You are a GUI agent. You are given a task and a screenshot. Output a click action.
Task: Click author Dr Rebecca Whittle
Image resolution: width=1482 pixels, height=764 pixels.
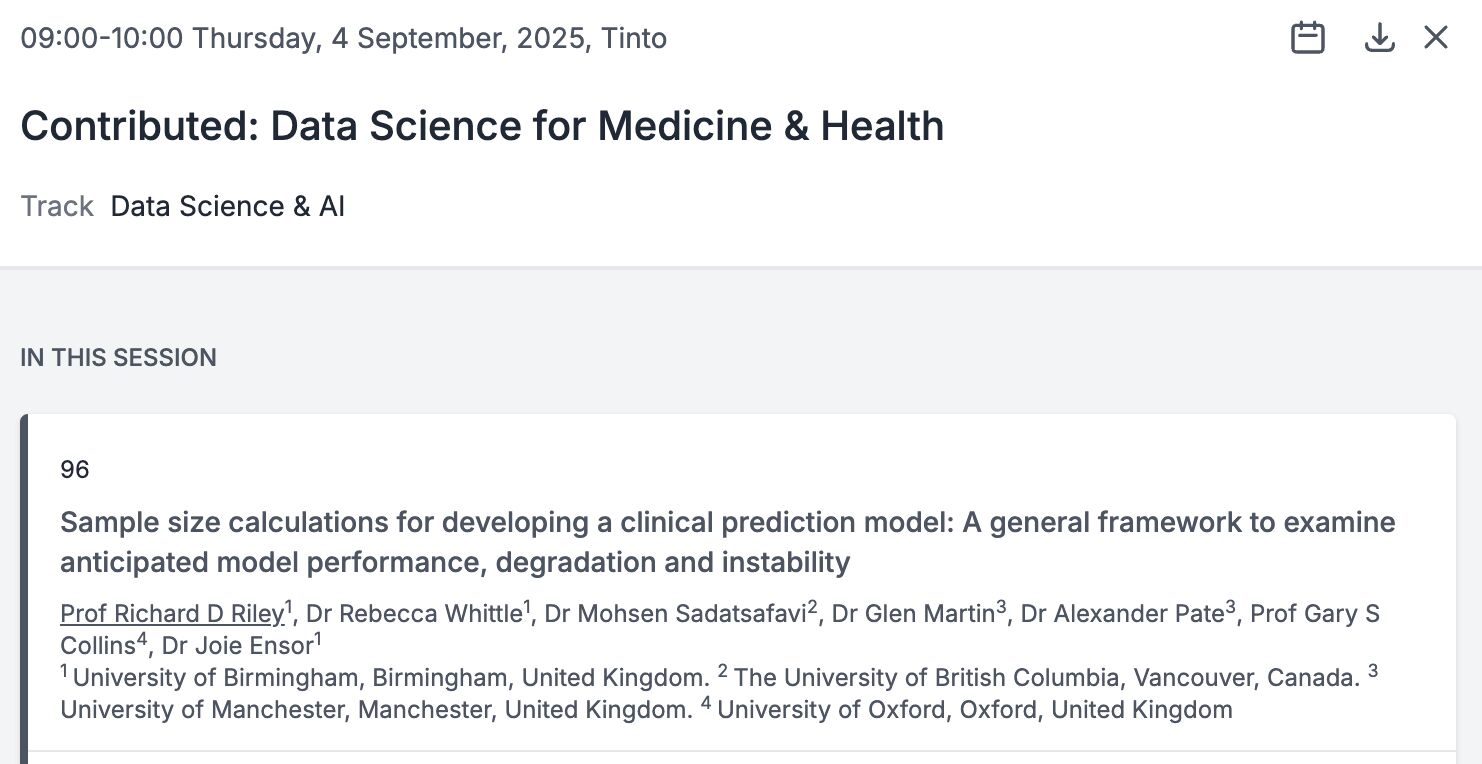click(414, 614)
